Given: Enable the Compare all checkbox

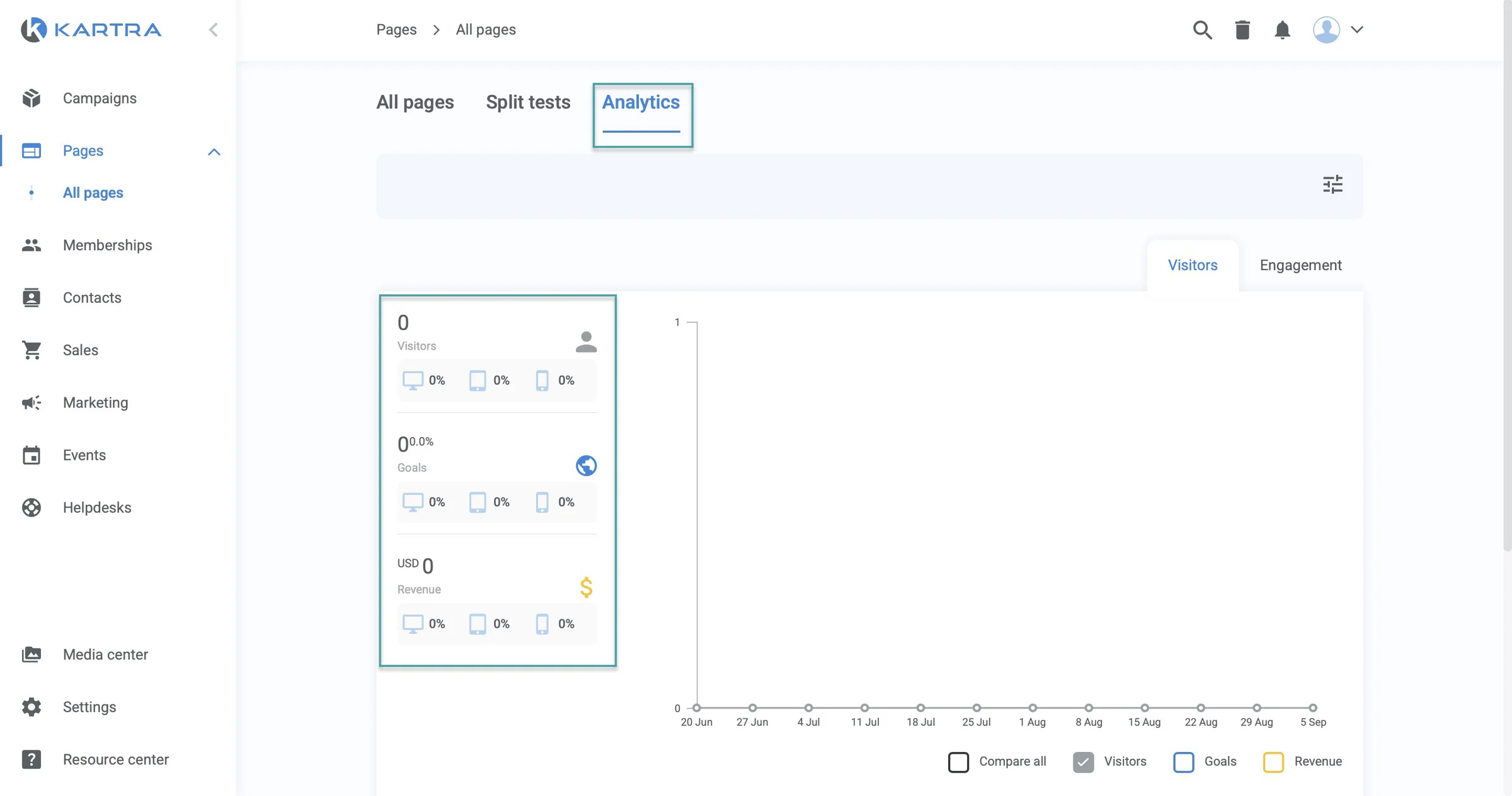Looking at the screenshot, I should click(958, 762).
